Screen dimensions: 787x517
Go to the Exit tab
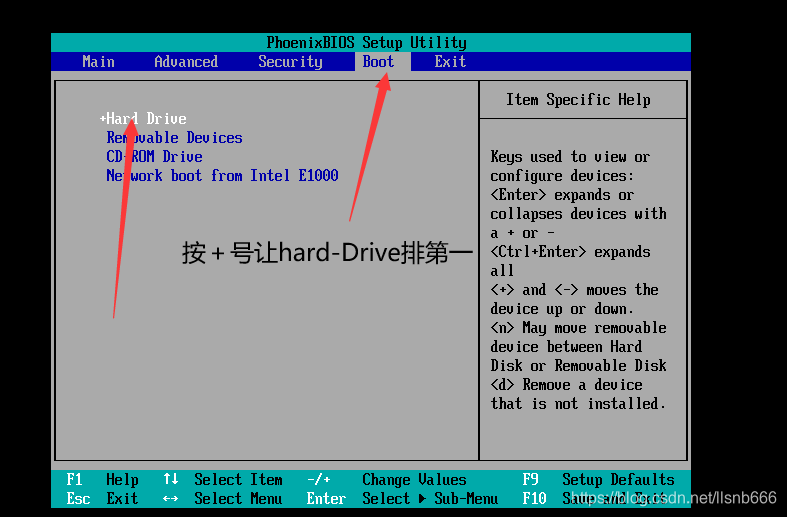click(x=450, y=62)
